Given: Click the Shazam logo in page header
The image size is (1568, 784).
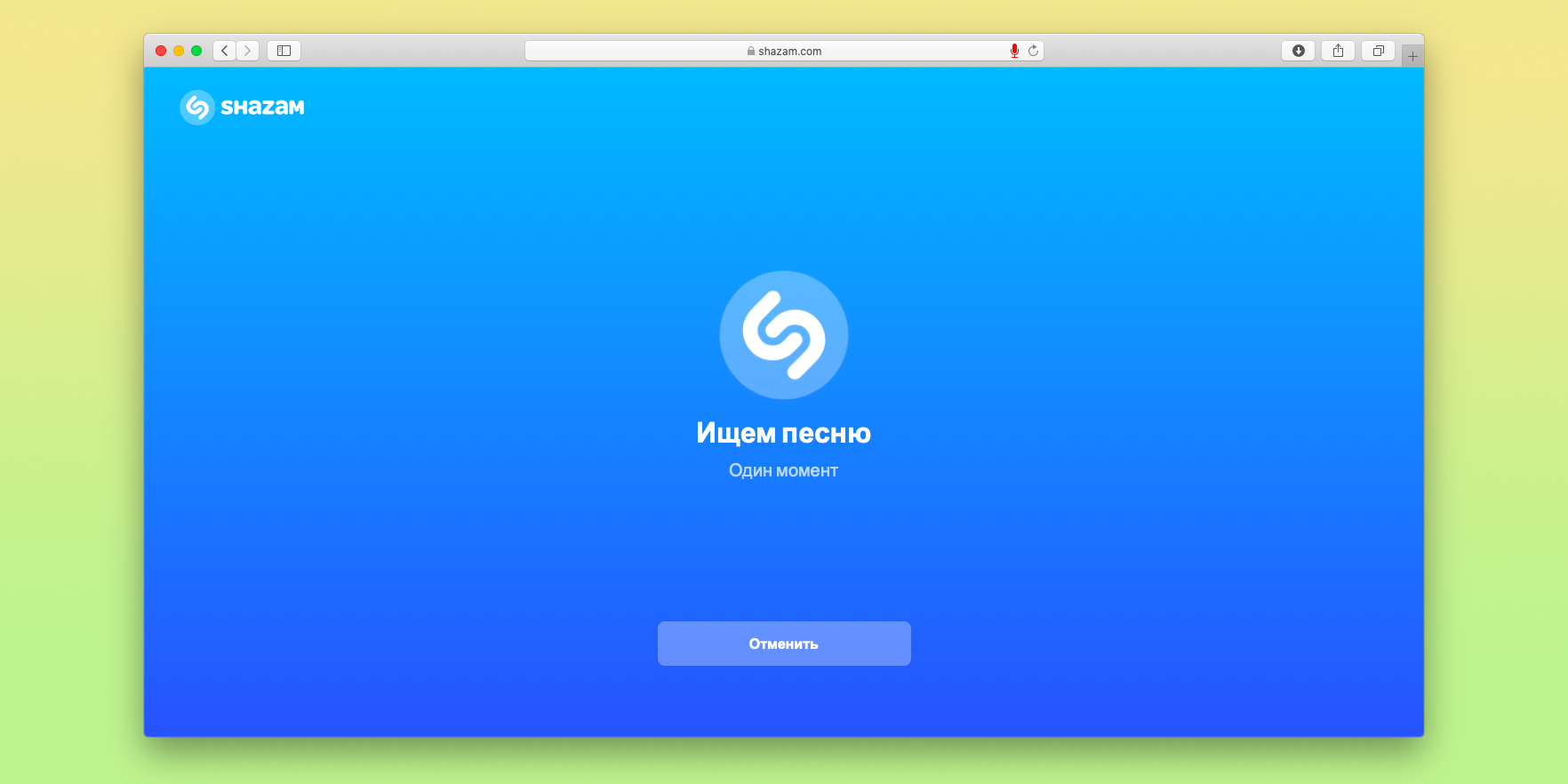Looking at the screenshot, I should pos(242,108).
